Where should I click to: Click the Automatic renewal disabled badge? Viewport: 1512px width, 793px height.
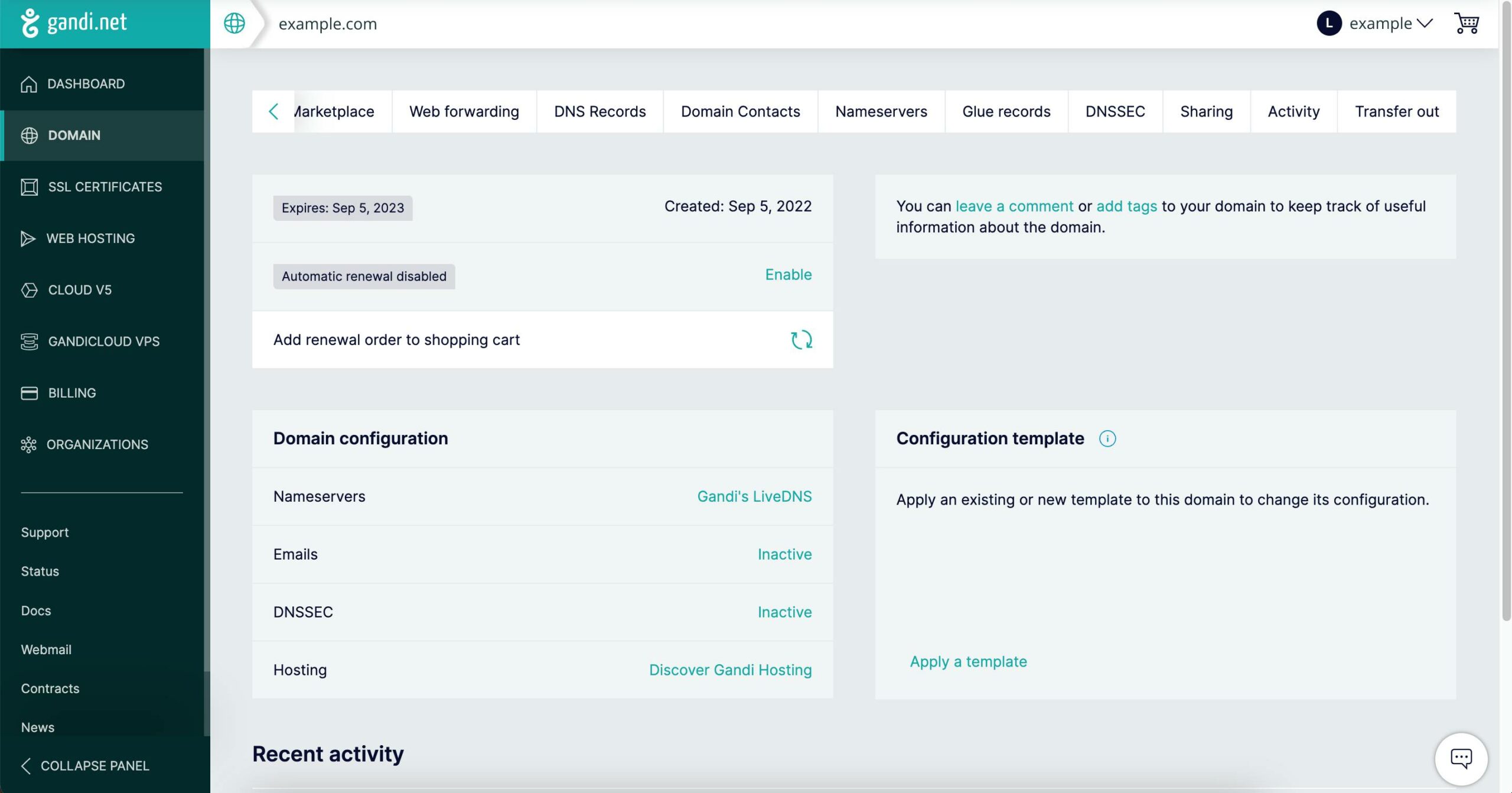364,277
